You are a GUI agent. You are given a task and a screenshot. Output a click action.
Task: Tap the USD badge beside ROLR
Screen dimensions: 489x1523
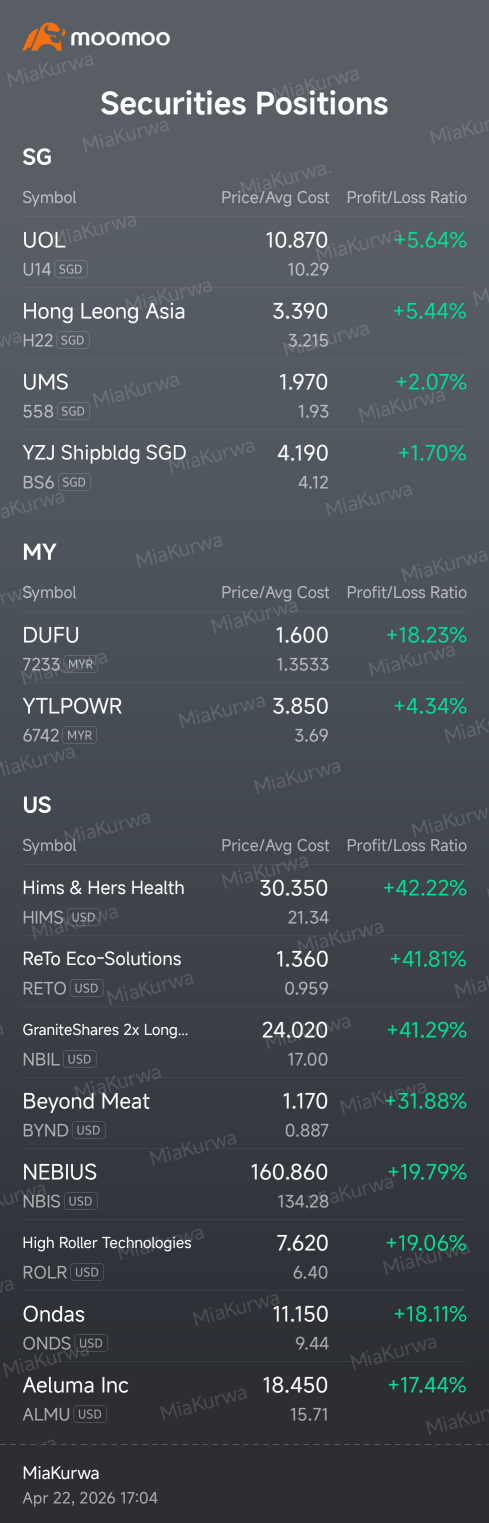[88, 1272]
